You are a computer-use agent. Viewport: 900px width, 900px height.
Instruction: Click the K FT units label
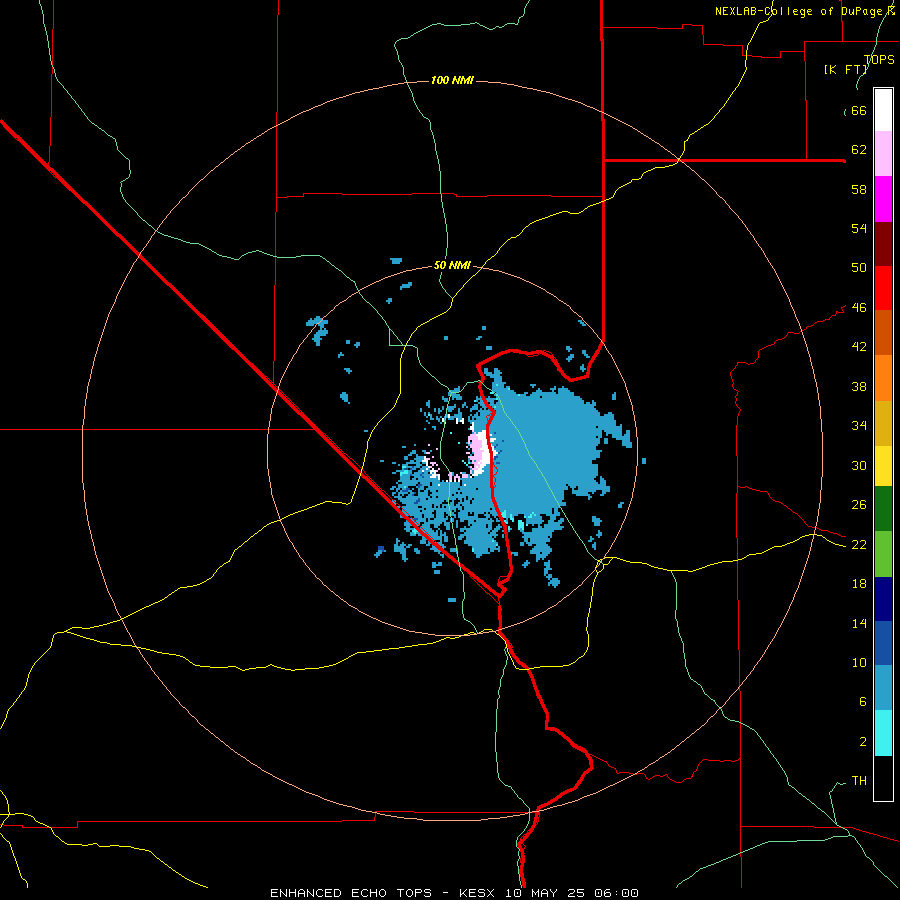pyautogui.click(x=846, y=70)
